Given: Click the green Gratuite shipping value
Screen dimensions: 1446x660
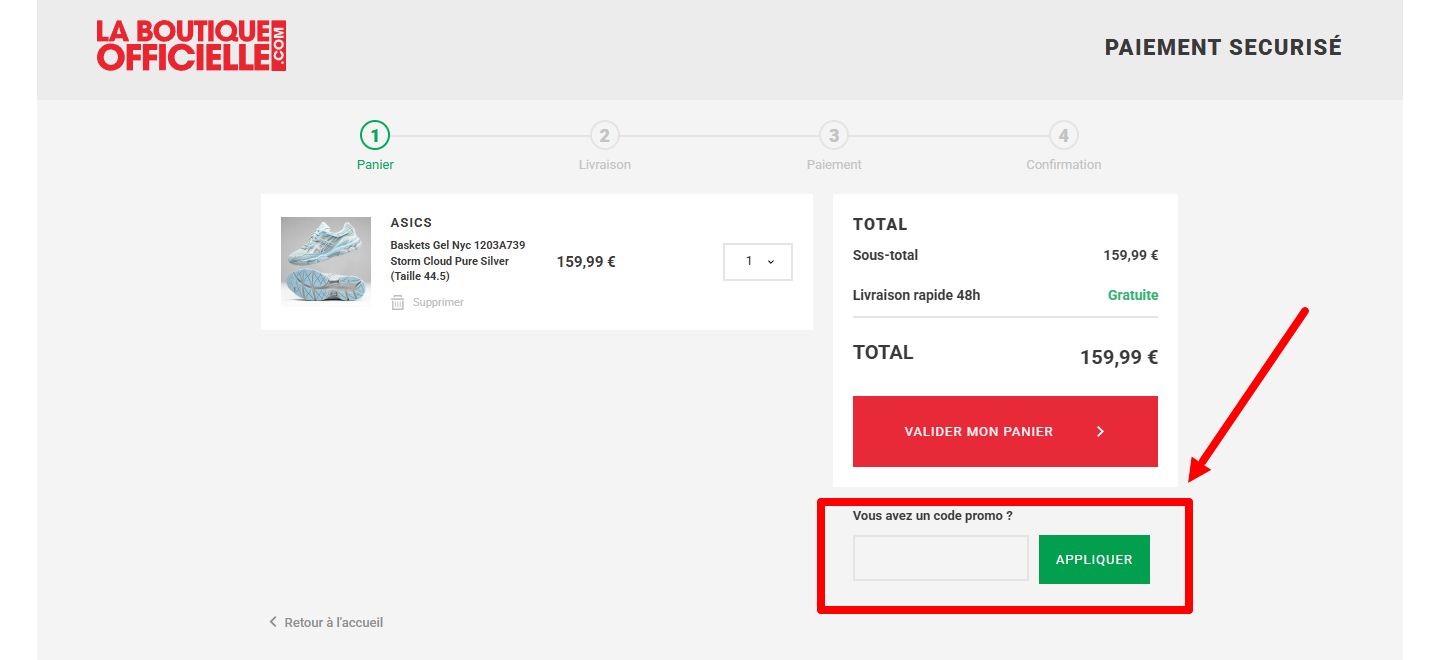Looking at the screenshot, I should (x=1133, y=295).
